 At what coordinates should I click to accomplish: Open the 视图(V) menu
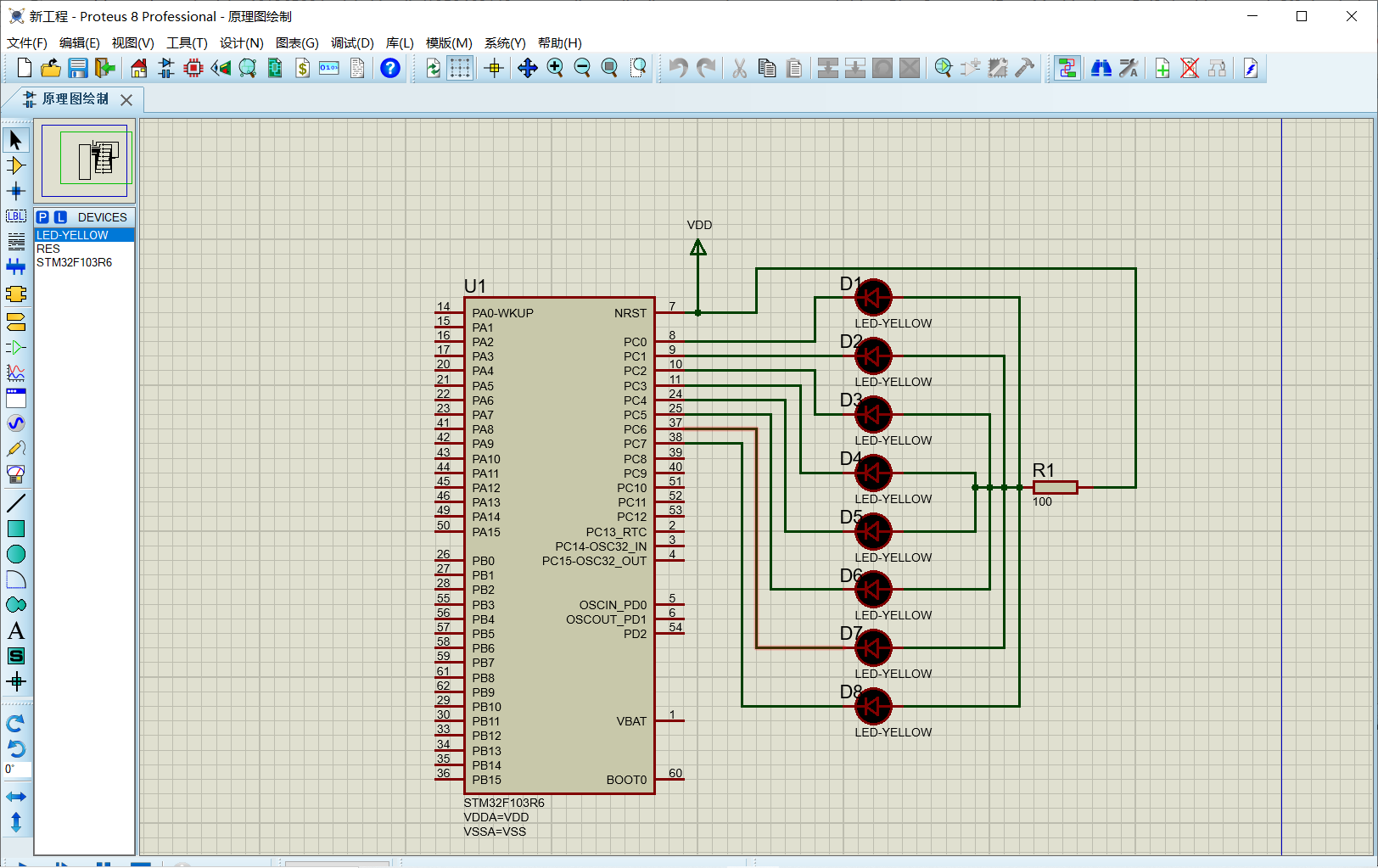[x=133, y=43]
